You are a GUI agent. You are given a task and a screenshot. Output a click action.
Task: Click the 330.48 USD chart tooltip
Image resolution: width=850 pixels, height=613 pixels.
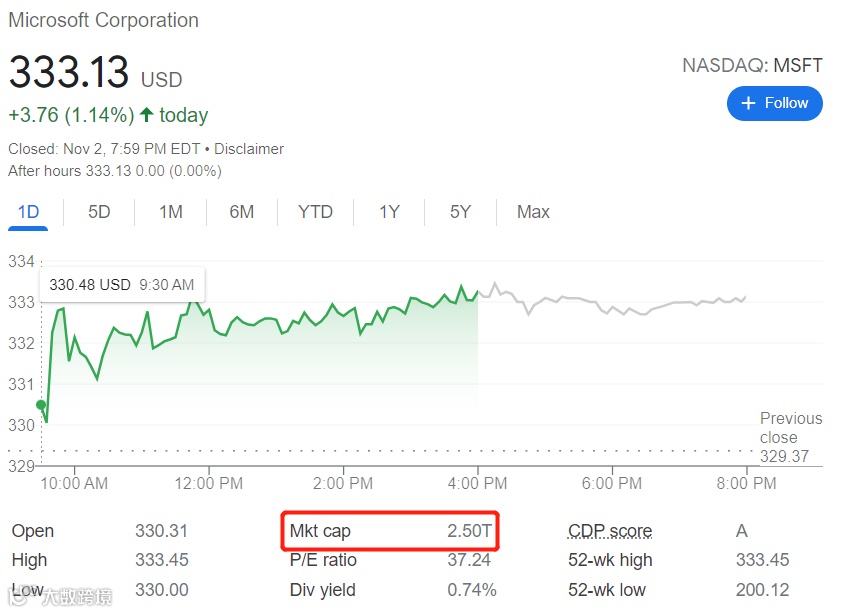tap(122, 285)
